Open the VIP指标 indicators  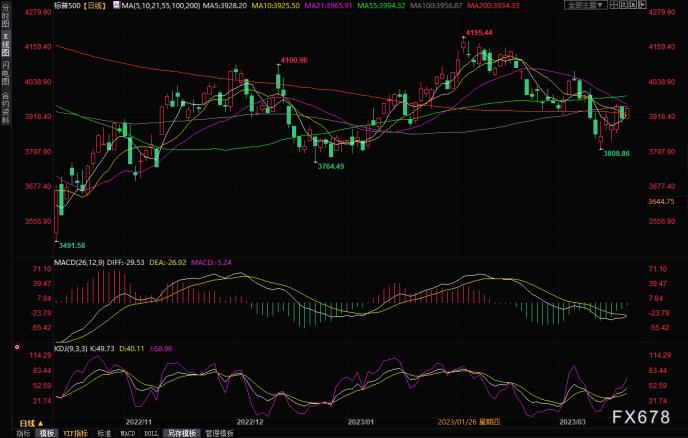pos(75,433)
